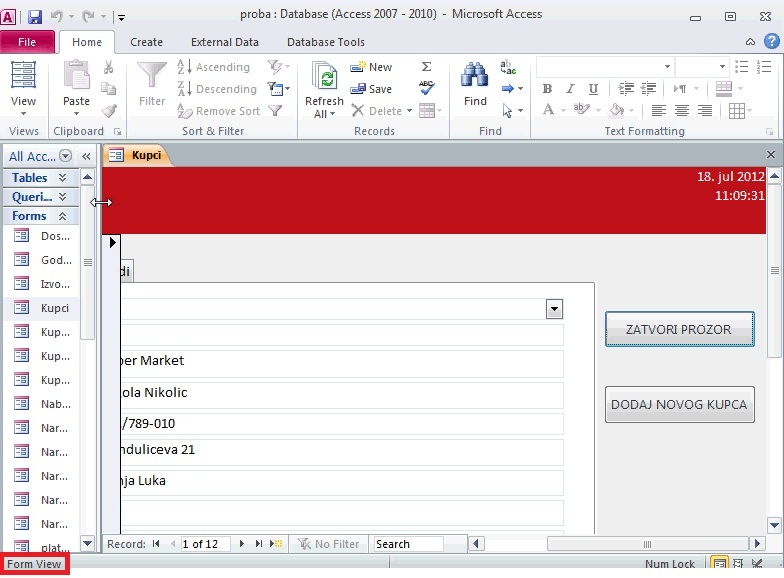Collapse the Forms group in navigation pane
The image size is (784, 578).
pos(62,216)
